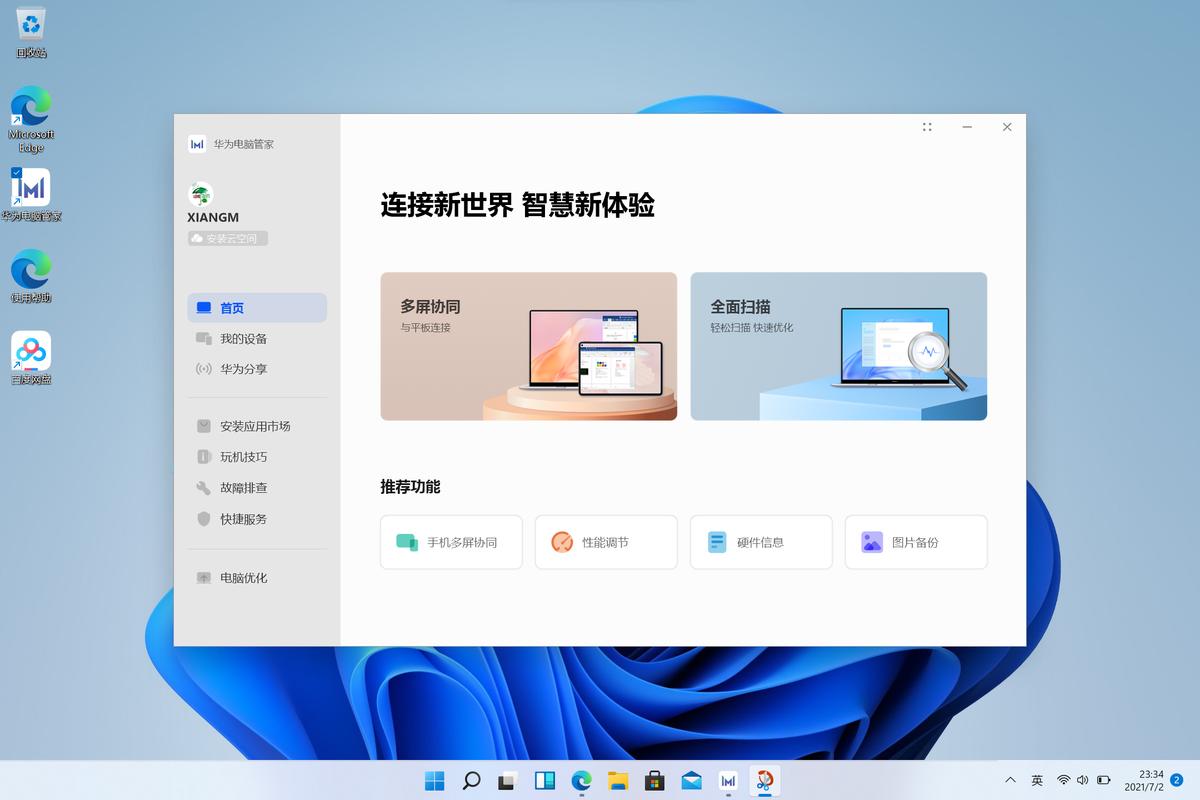
Task: Select the 首页 navigation item
Action: point(232,307)
